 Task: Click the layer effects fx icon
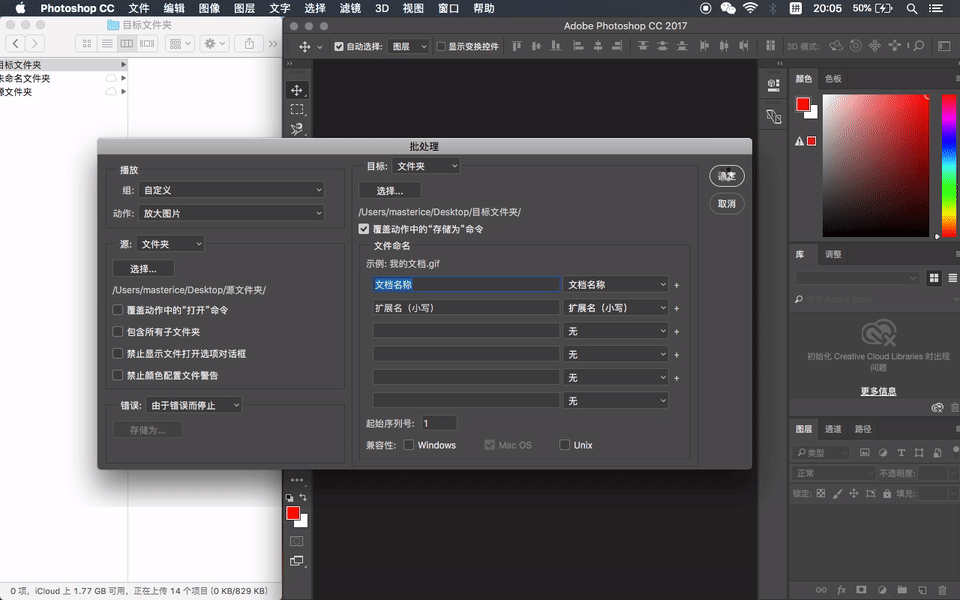pyautogui.click(x=841, y=590)
